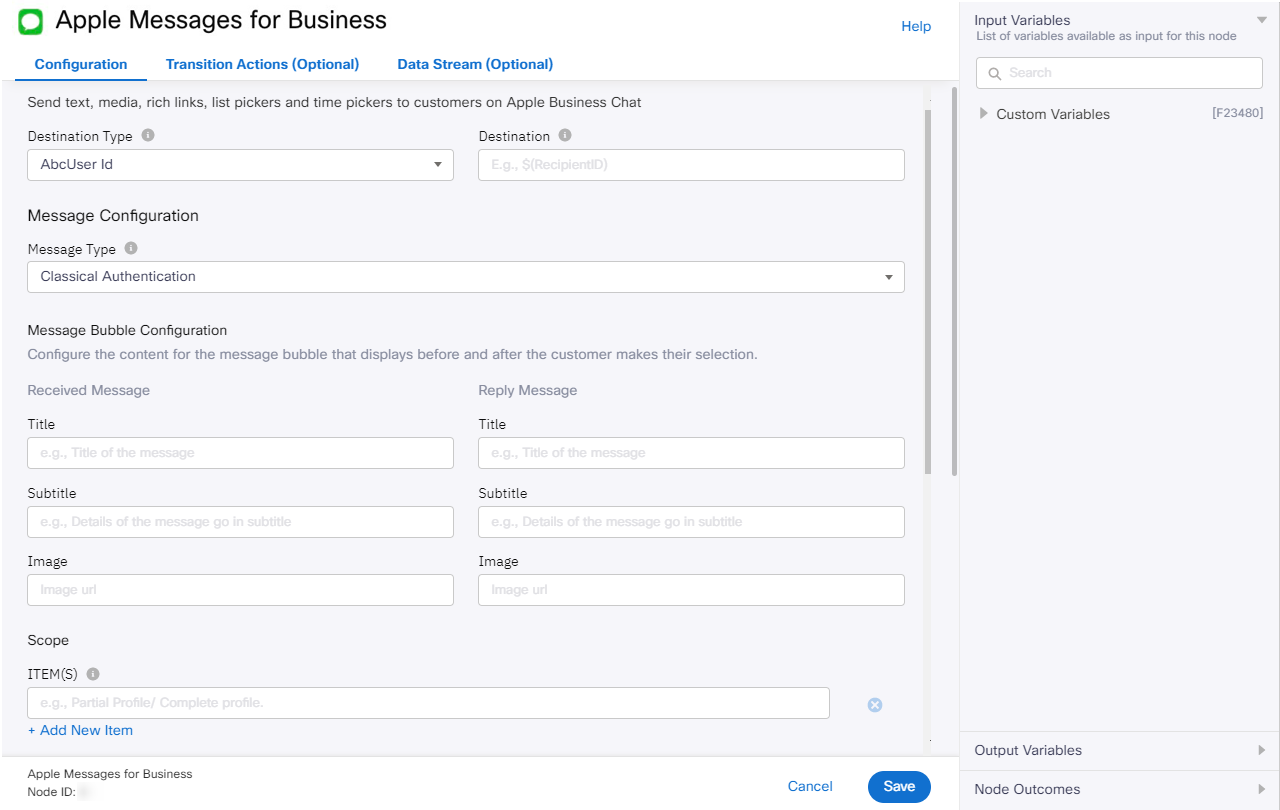Collapse the Input Variables panel arrow
This screenshot has width=1280, height=810.
1262,20
